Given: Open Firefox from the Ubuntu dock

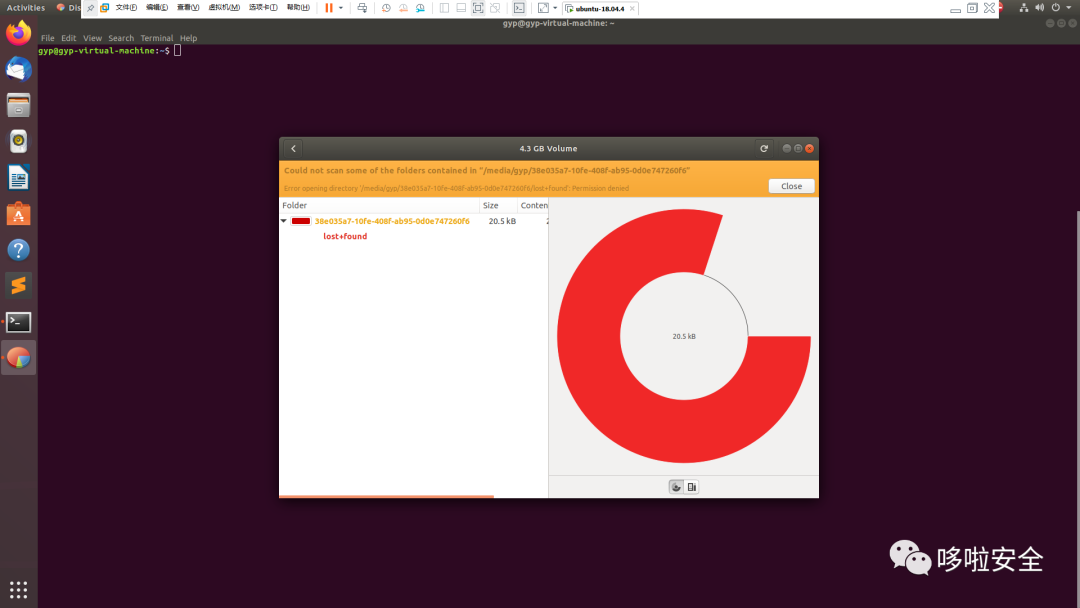Looking at the screenshot, I should (19, 33).
